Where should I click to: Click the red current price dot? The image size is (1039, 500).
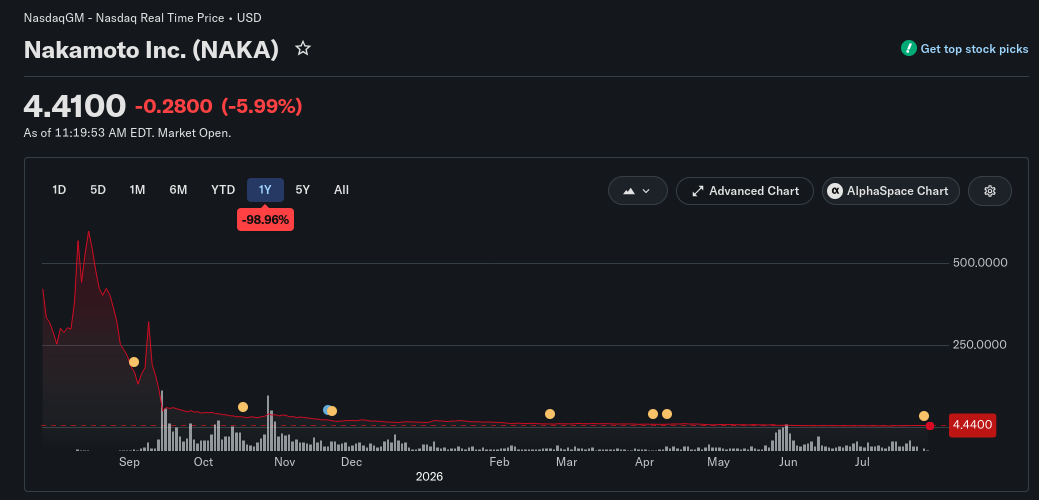coord(930,426)
